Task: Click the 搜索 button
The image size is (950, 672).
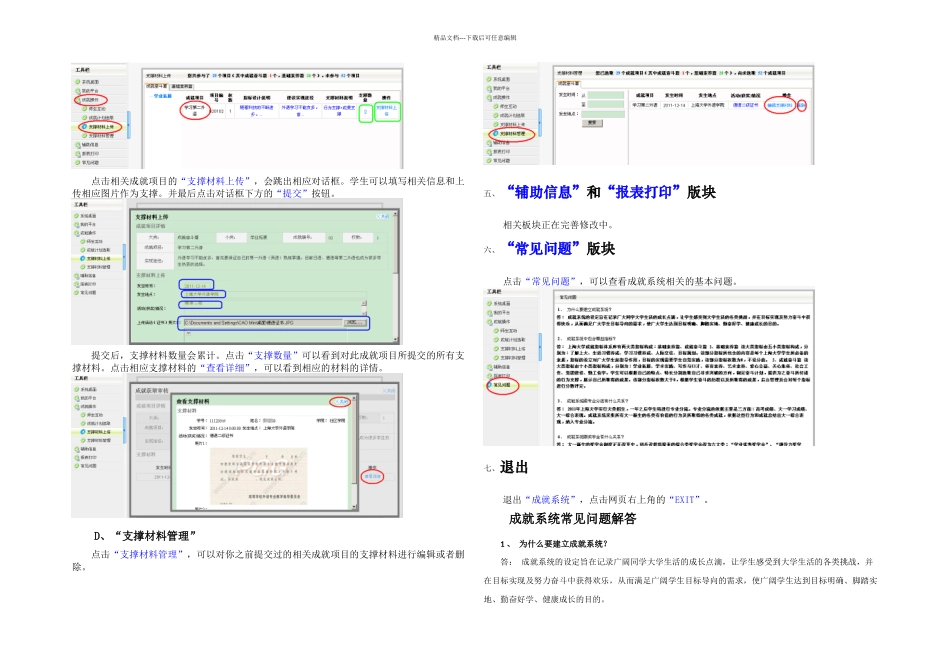Action: (593, 123)
